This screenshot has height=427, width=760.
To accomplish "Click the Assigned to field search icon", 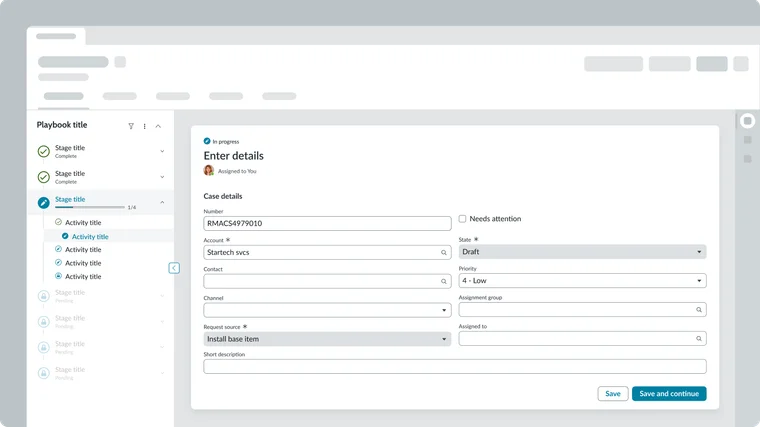I will click(x=699, y=338).
